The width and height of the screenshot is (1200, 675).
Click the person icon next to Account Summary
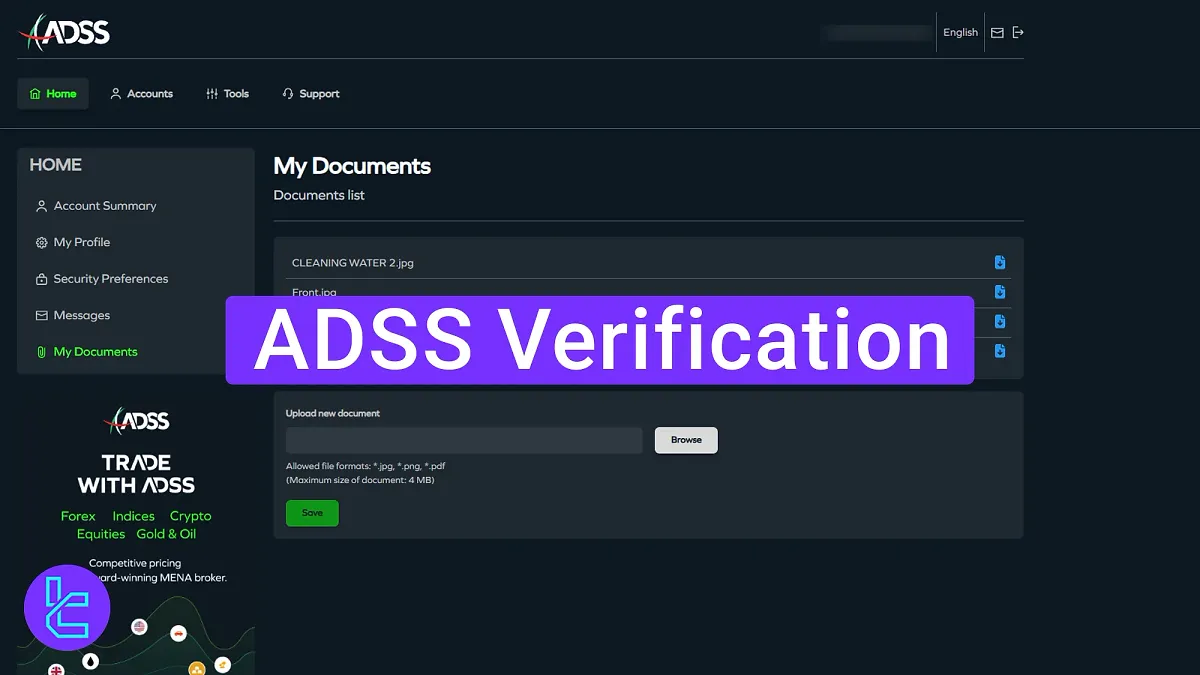[41, 206]
